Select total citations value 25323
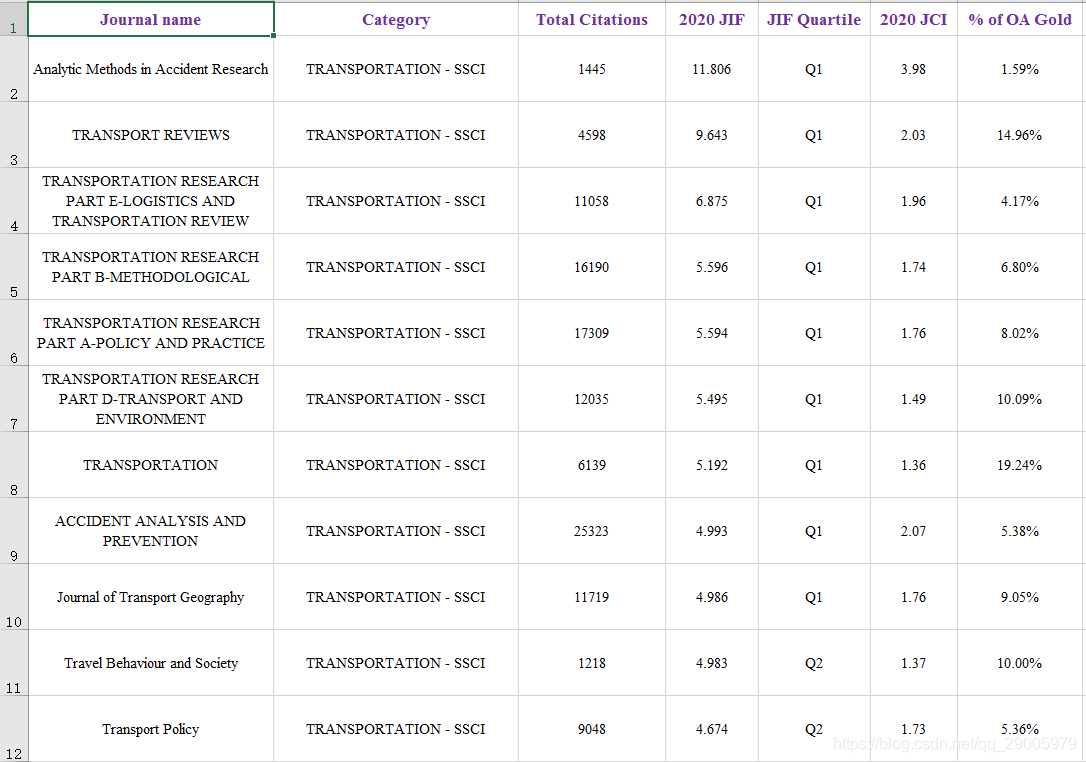The width and height of the screenshot is (1086, 762). tap(591, 531)
